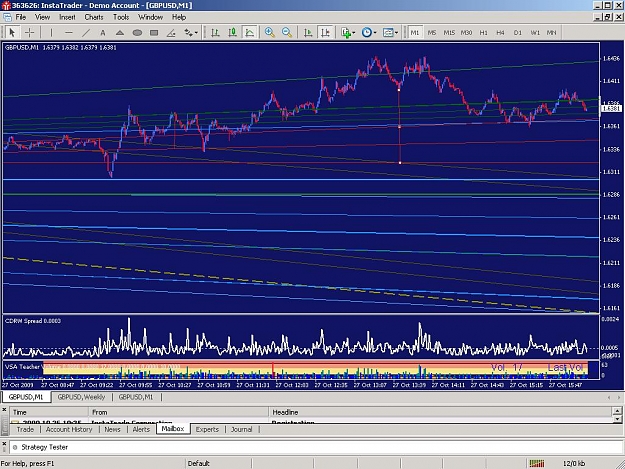Open the Alerts terminal tab
This screenshot has width=625, height=469.
point(141,430)
